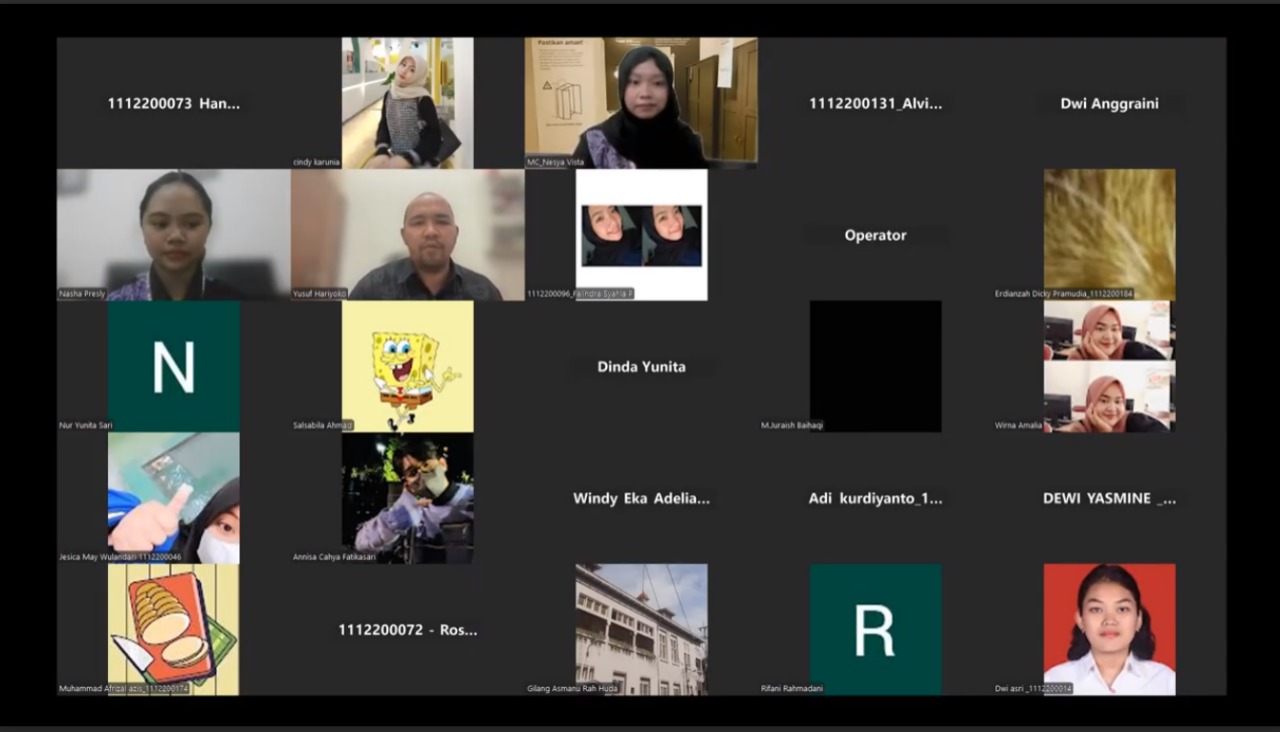1280x732 pixels.
Task: Click the cindy karunia participant tile
Action: tap(407, 102)
